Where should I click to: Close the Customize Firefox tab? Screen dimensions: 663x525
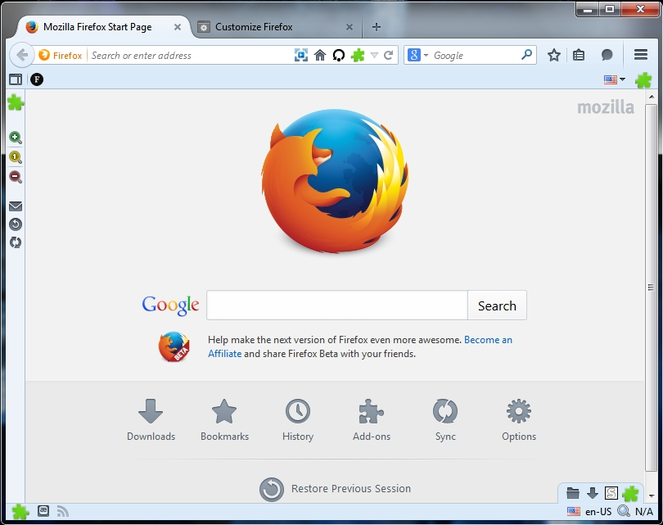(349, 27)
